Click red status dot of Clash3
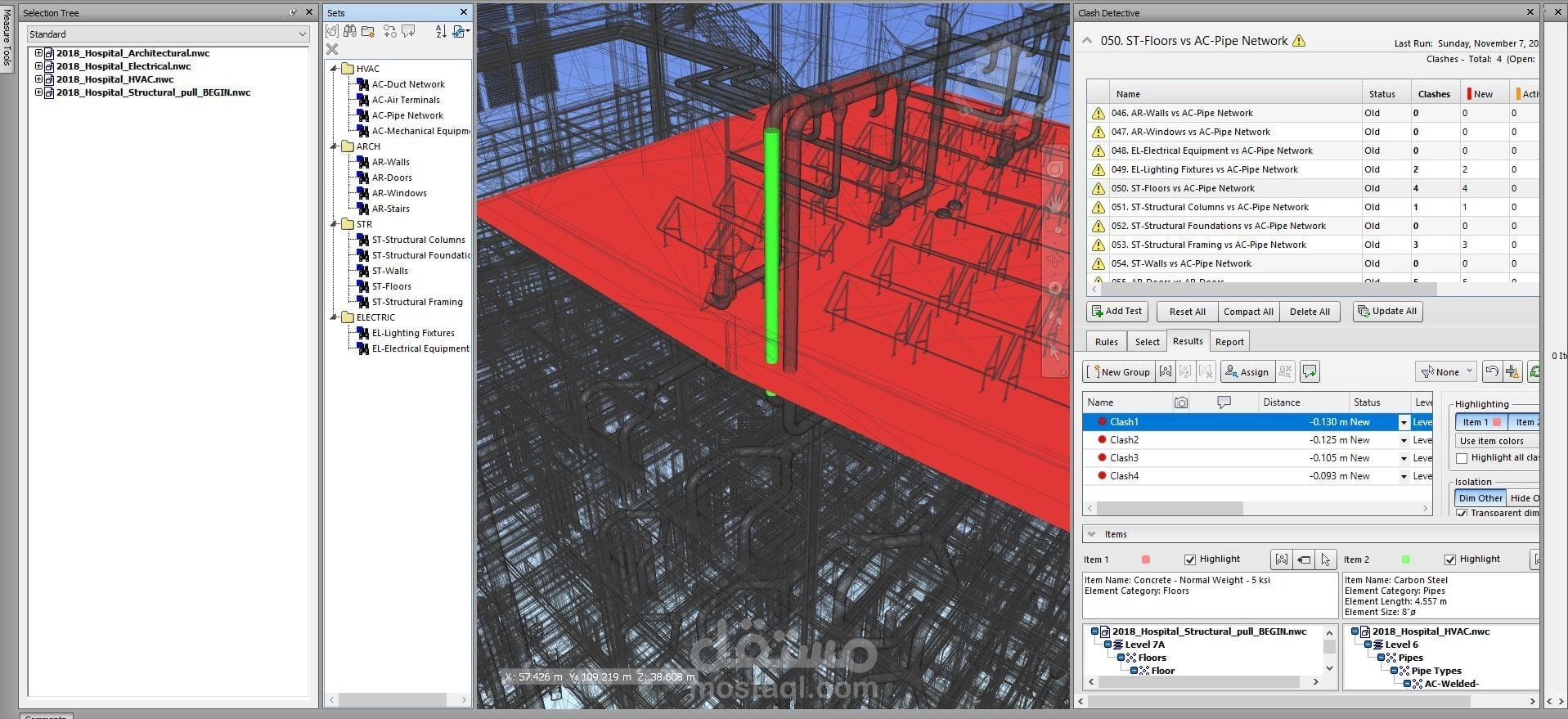Viewport: 1568px width, 719px height. 1102,458
